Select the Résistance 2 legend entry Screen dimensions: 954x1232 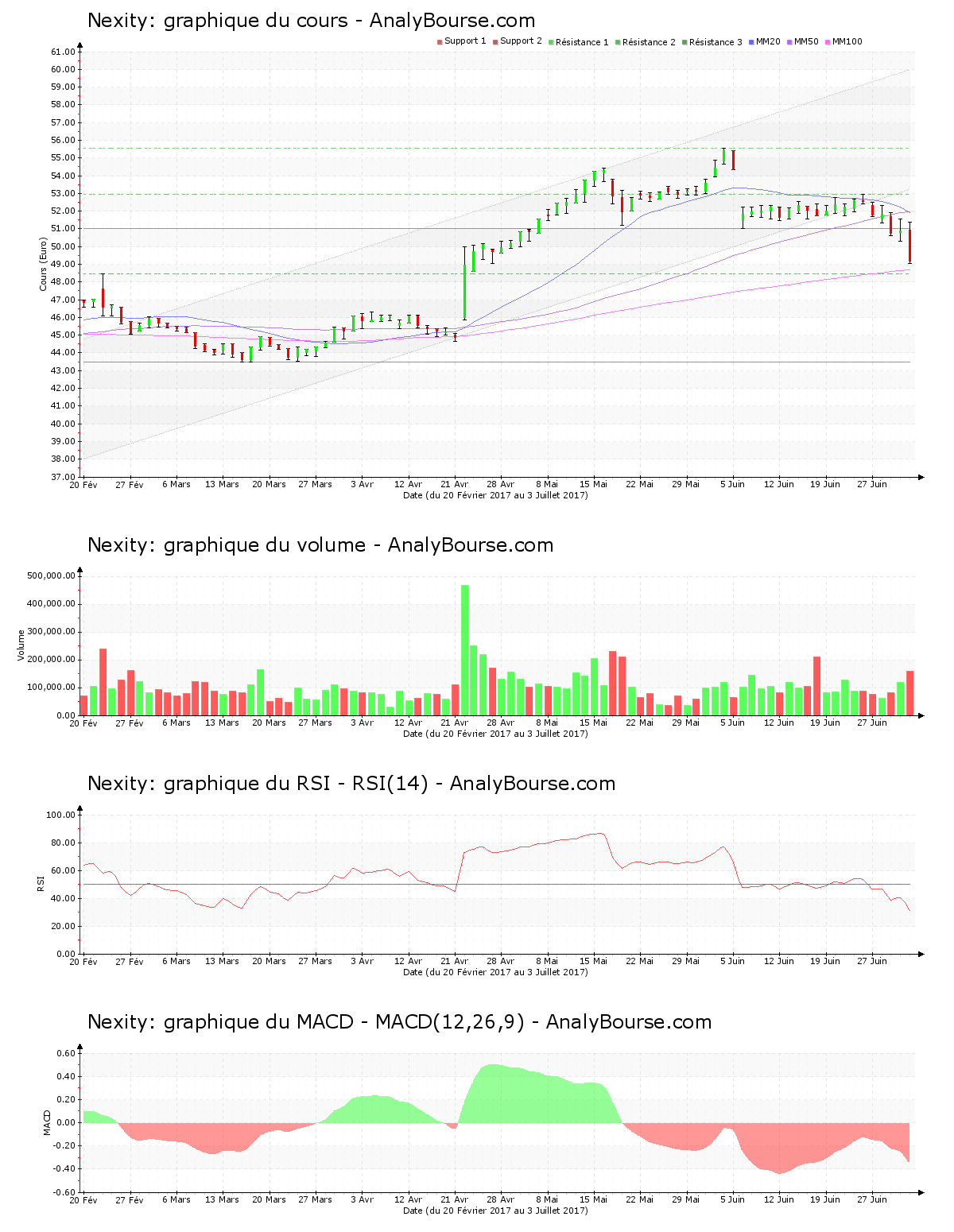tap(645, 41)
